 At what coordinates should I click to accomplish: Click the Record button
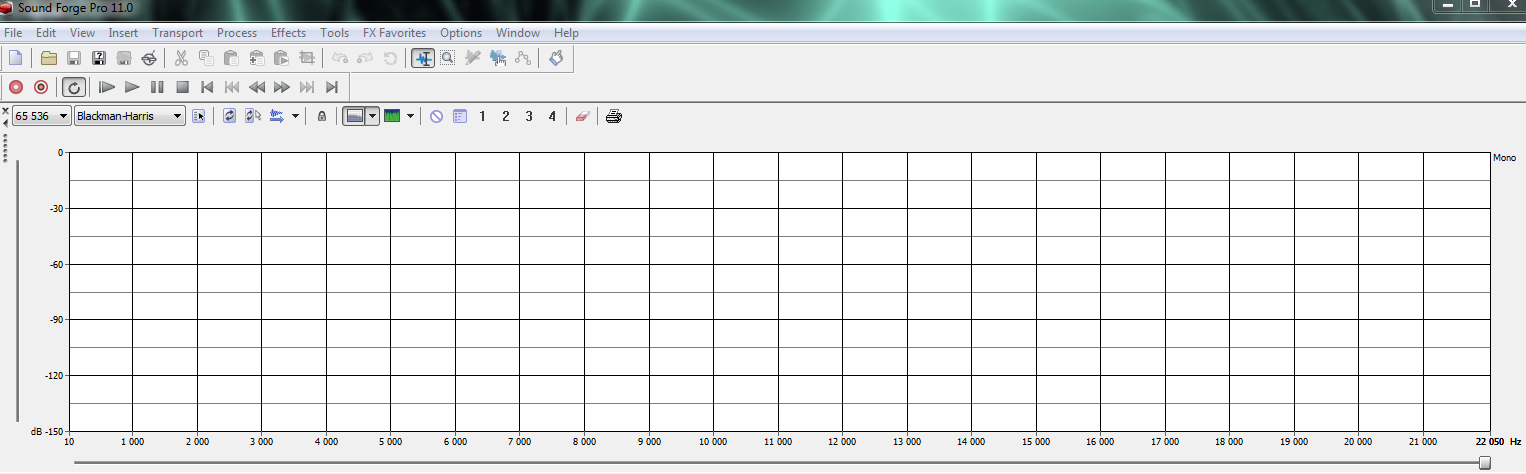coord(16,87)
